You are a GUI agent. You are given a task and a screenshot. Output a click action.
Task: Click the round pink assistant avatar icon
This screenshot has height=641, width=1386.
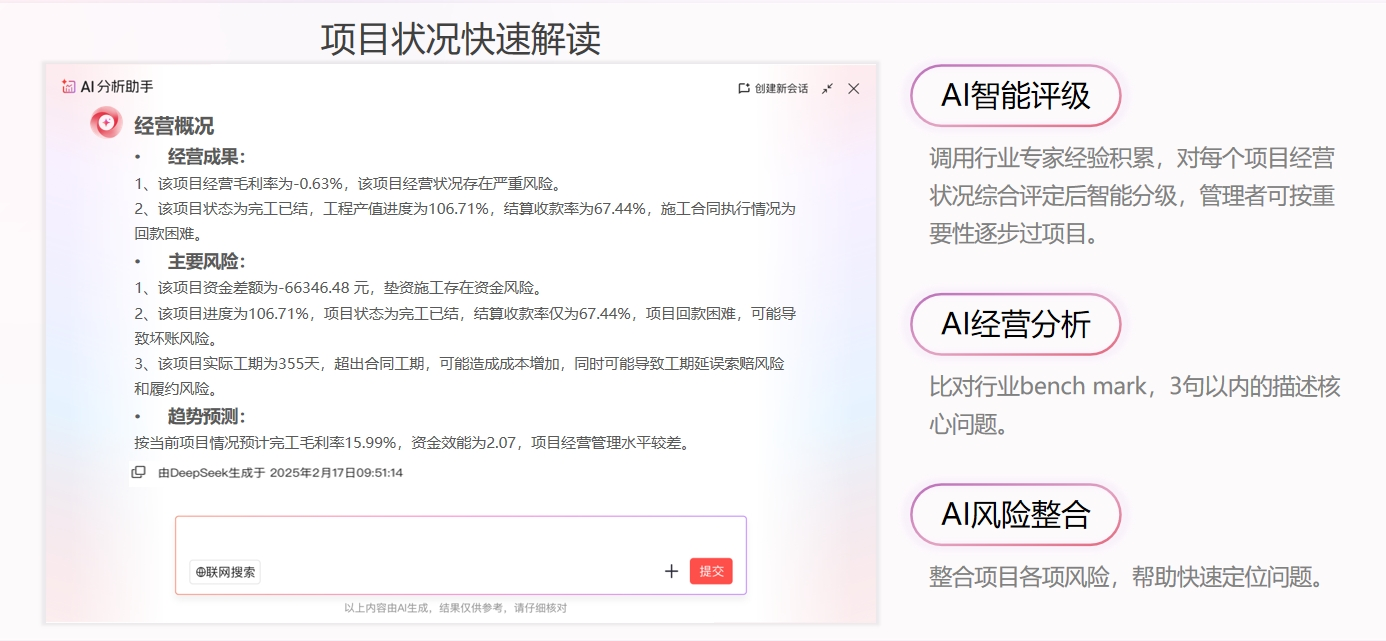(x=106, y=123)
